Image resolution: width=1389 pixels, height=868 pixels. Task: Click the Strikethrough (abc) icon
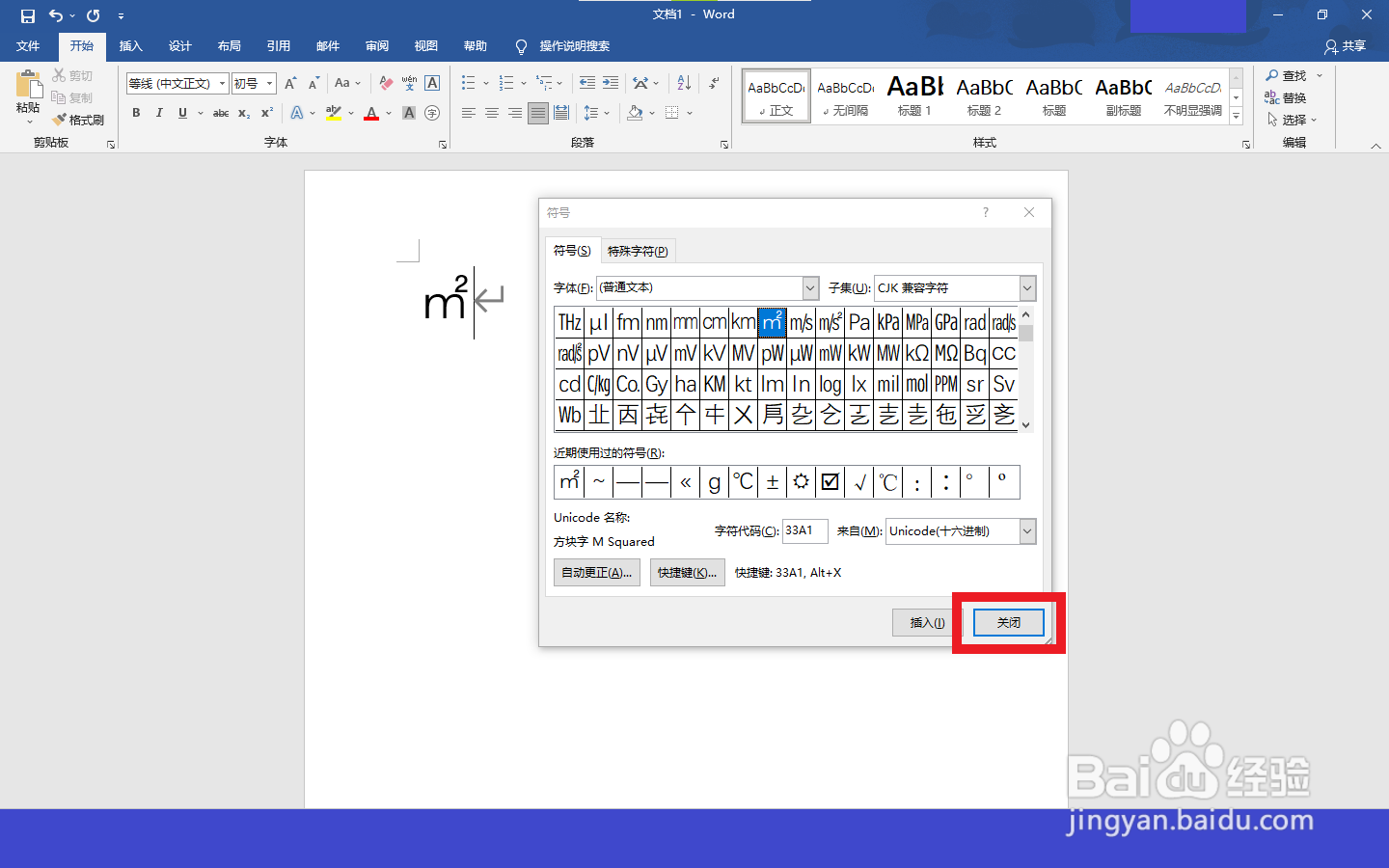pyautogui.click(x=221, y=113)
